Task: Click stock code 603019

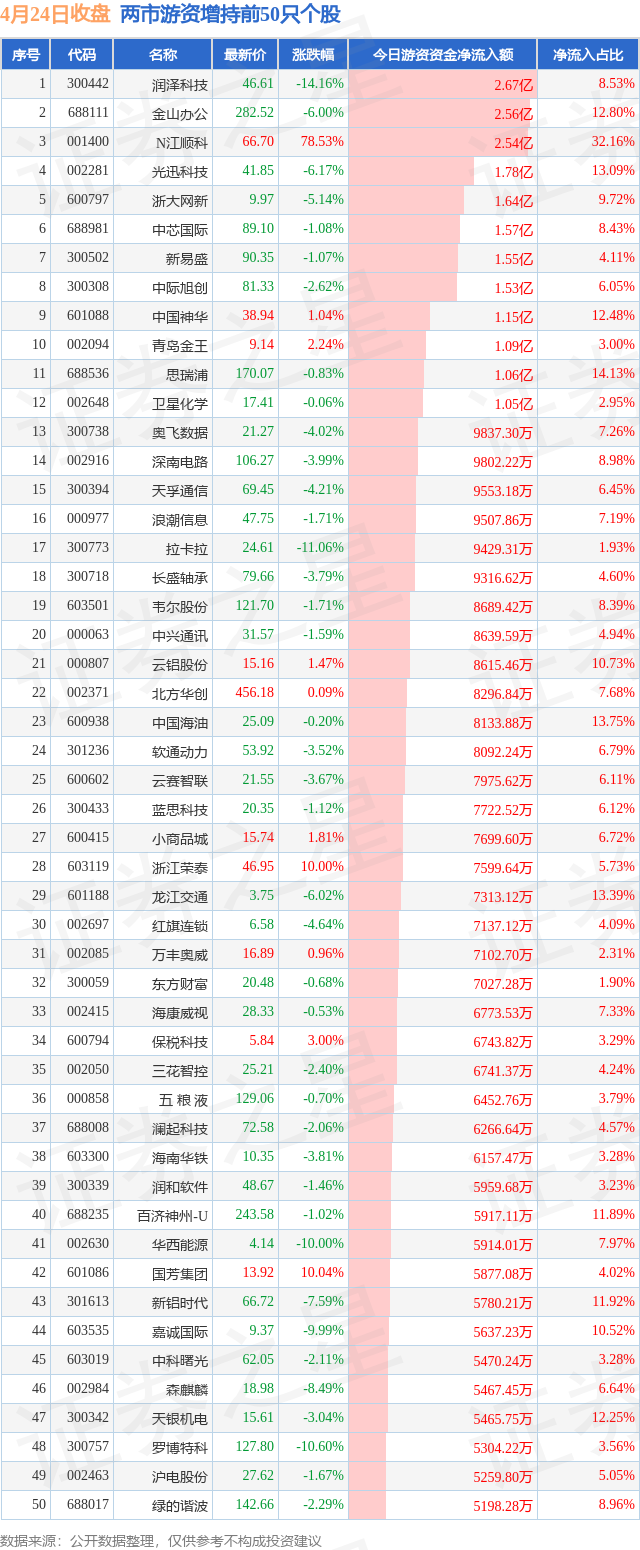Action: point(88,1360)
